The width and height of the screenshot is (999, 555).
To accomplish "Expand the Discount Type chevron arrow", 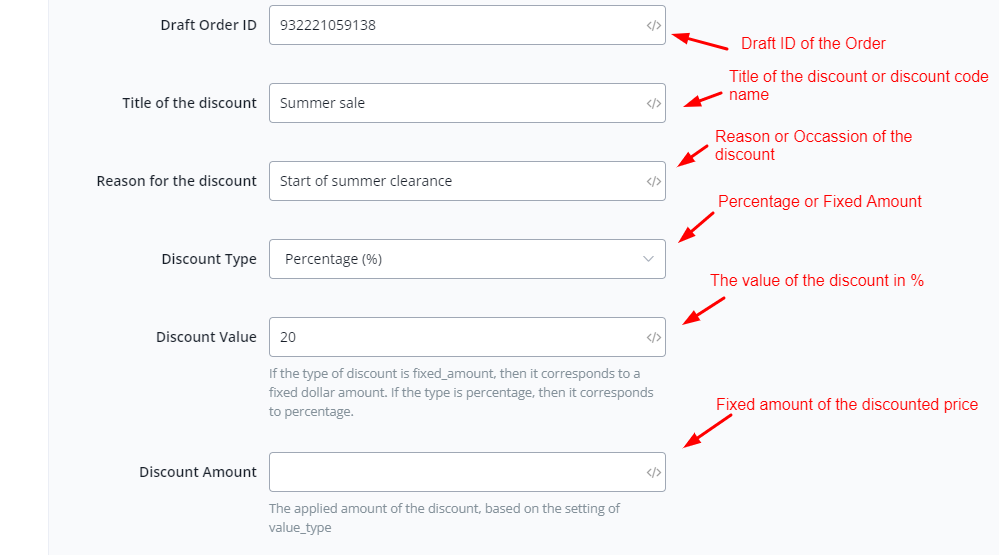I will 647,259.
